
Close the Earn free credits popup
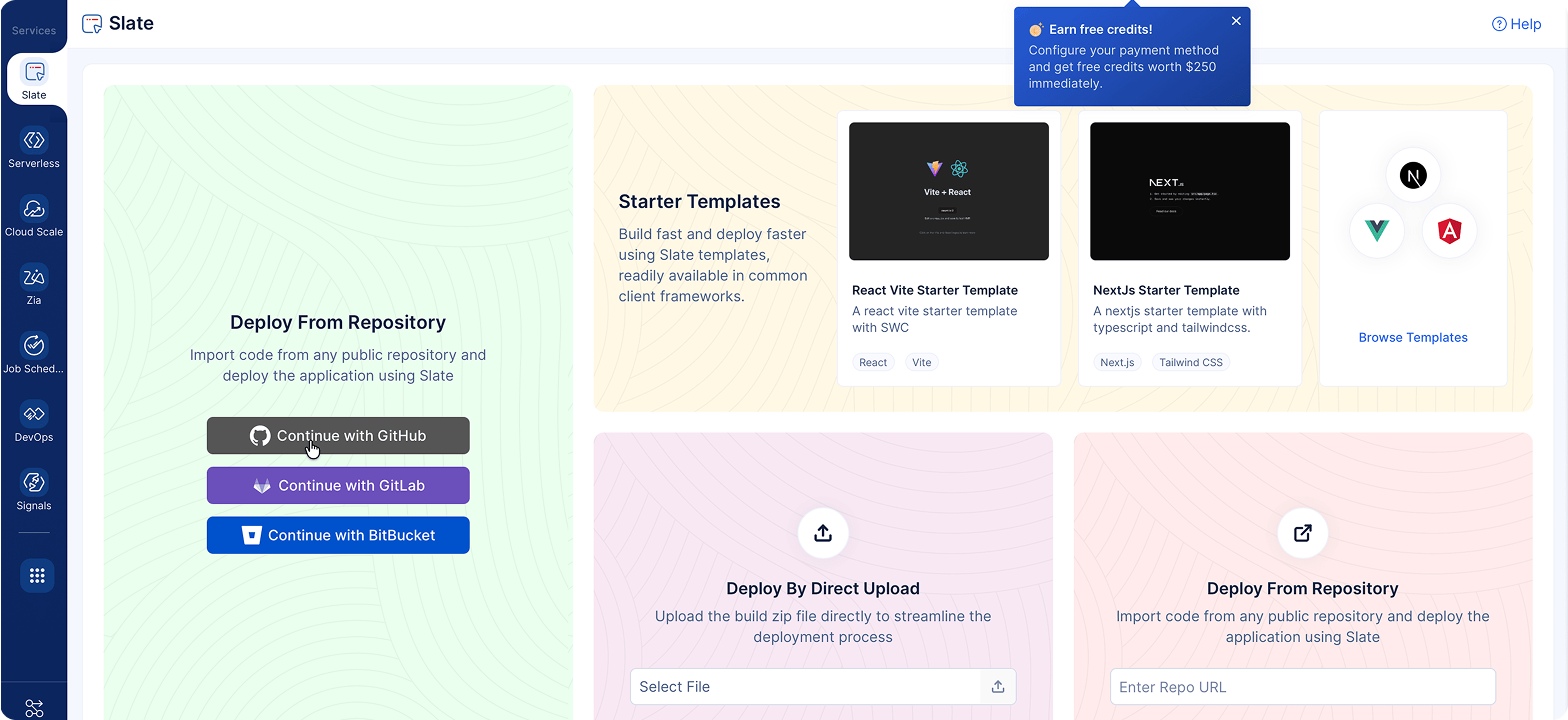click(1236, 21)
